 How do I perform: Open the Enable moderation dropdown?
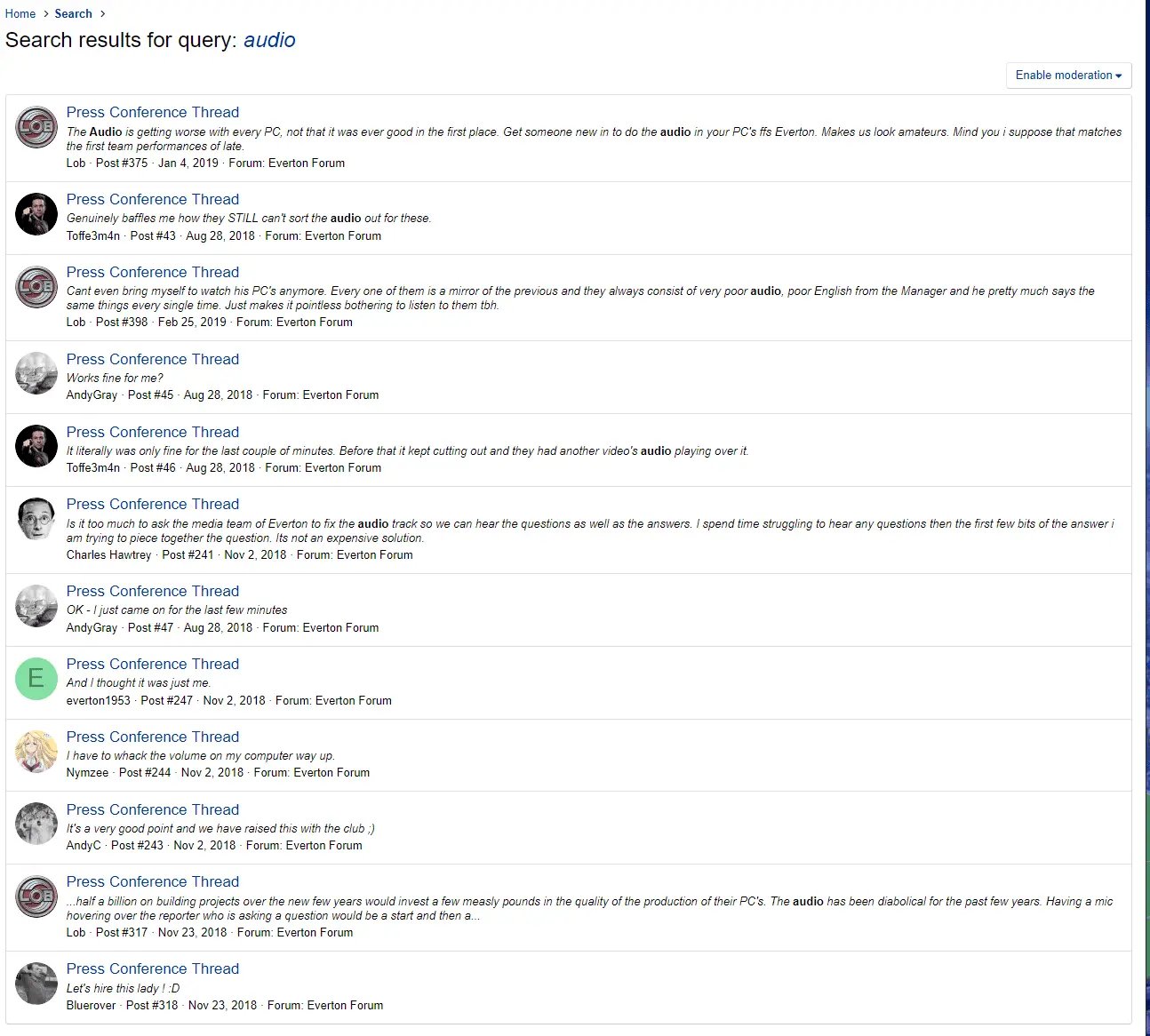pos(1068,76)
